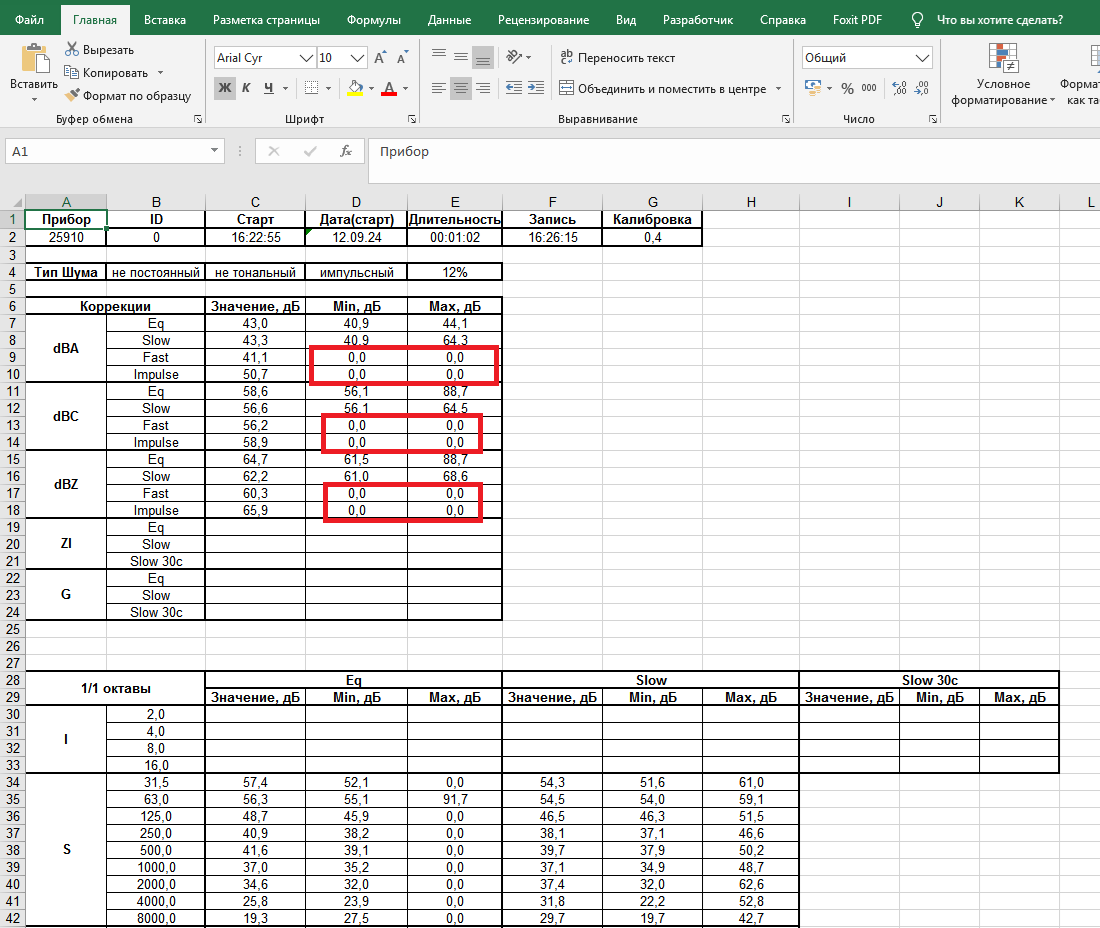1100x928 pixels.
Task: Open the cell borders button
Action: click(x=311, y=88)
